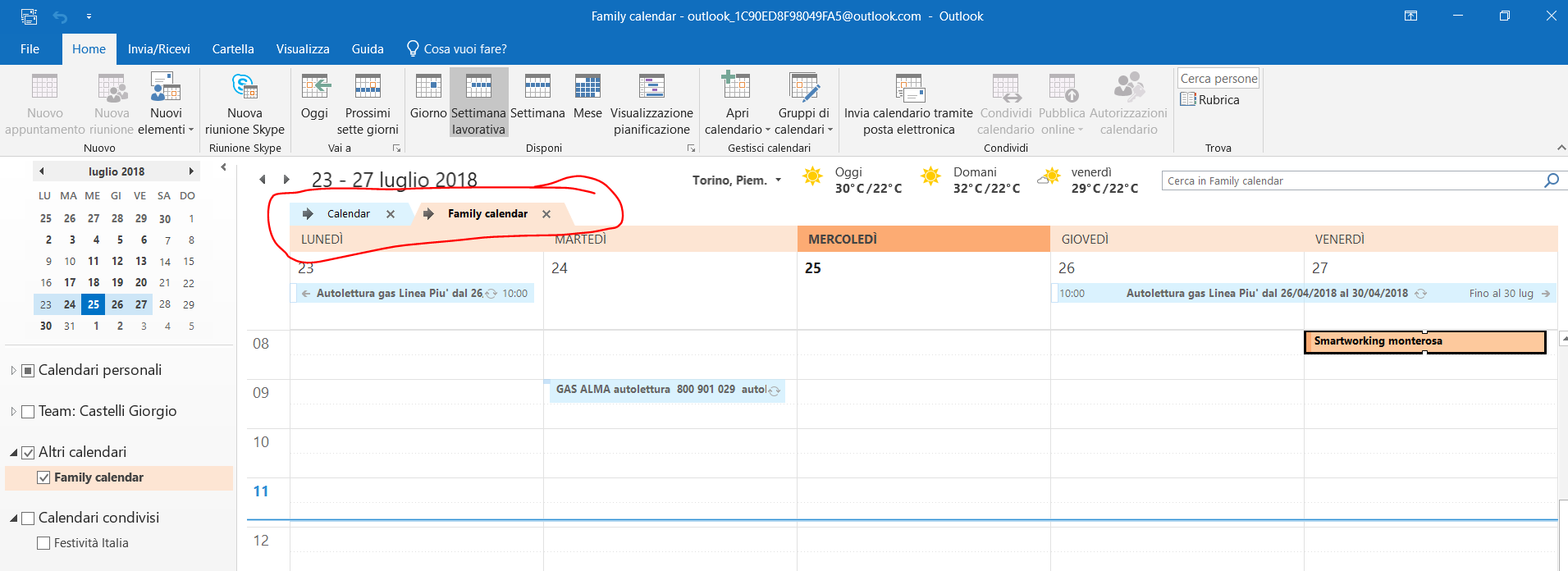Viewport: 1568px width, 571px height.
Task: Expand the Calendari personali group
Action: (13, 371)
